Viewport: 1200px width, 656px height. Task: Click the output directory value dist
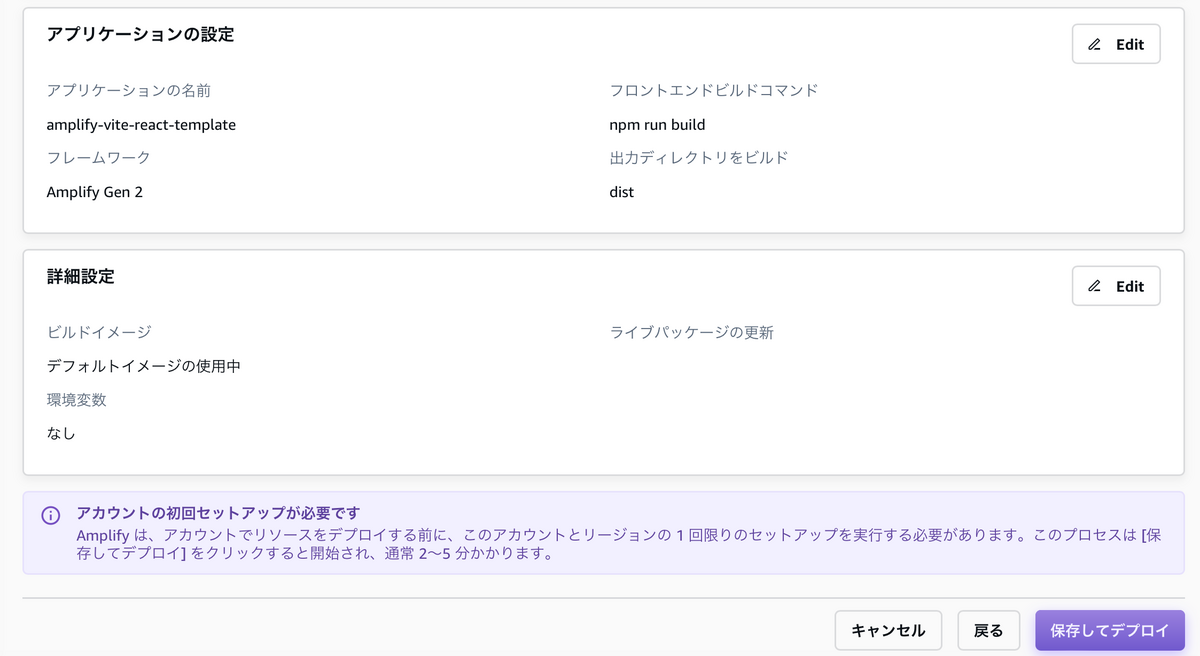[621, 192]
